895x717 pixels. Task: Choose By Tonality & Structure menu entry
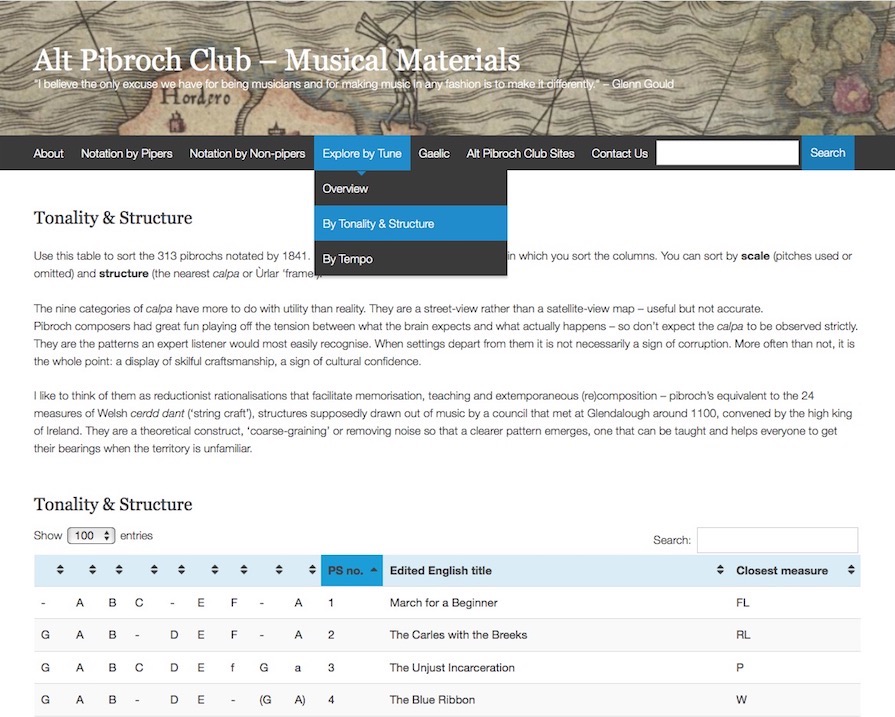[x=378, y=224]
